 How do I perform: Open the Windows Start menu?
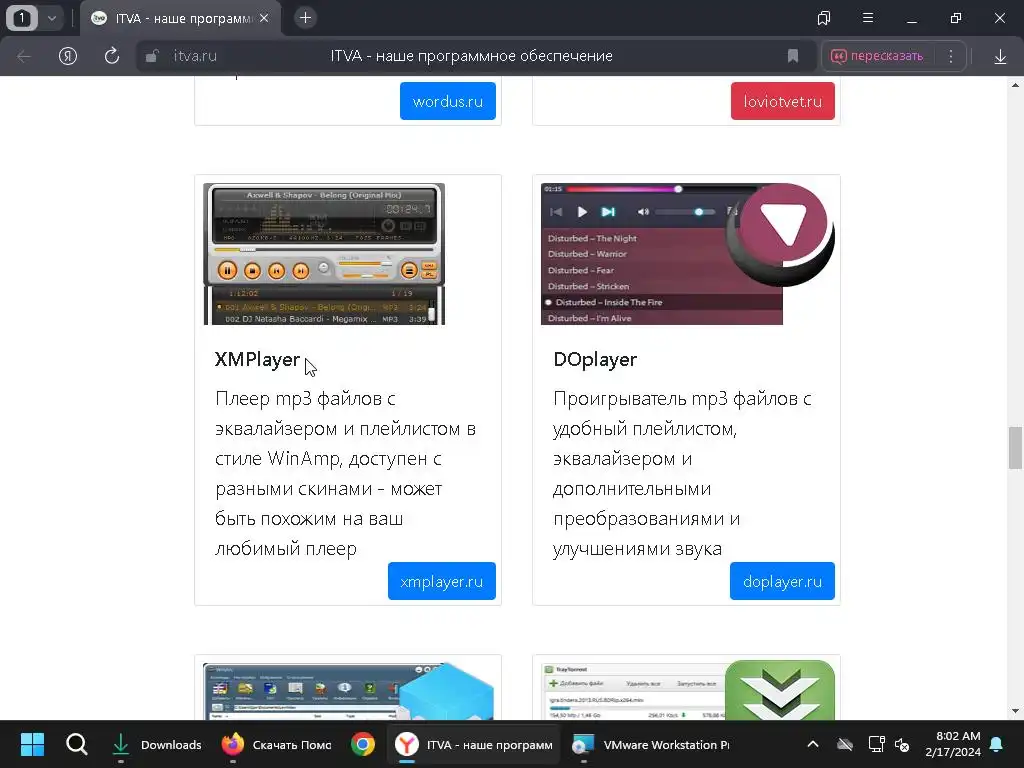32,744
